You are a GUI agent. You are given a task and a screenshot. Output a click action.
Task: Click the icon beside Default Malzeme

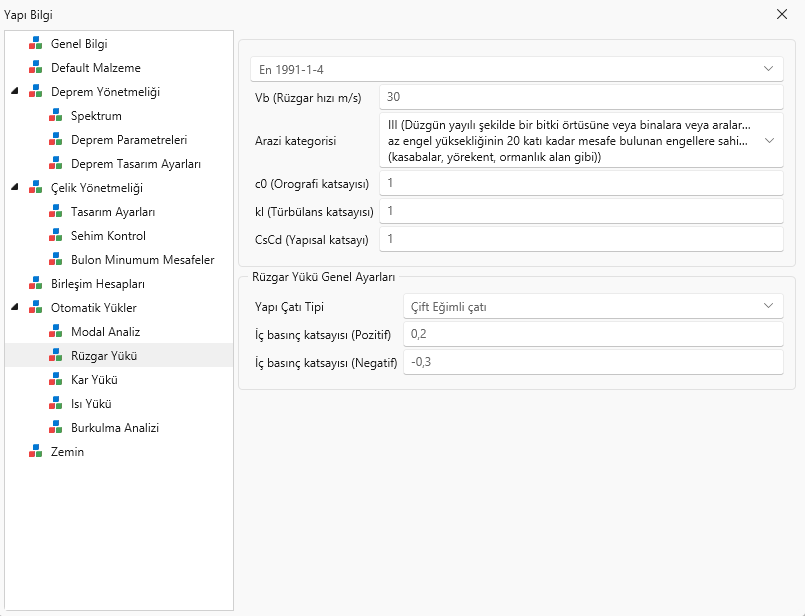[35, 67]
